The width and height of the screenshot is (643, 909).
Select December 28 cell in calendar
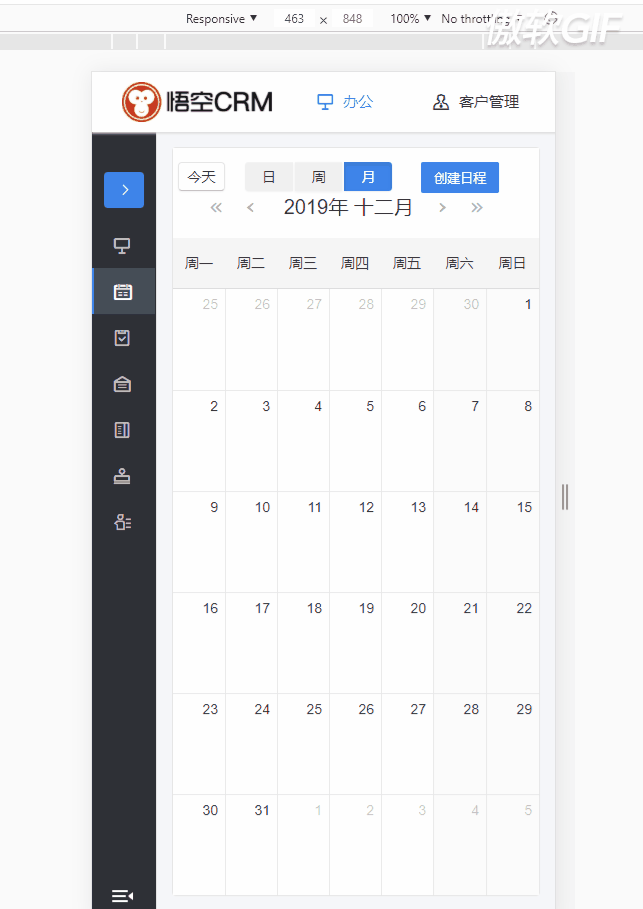click(460, 744)
